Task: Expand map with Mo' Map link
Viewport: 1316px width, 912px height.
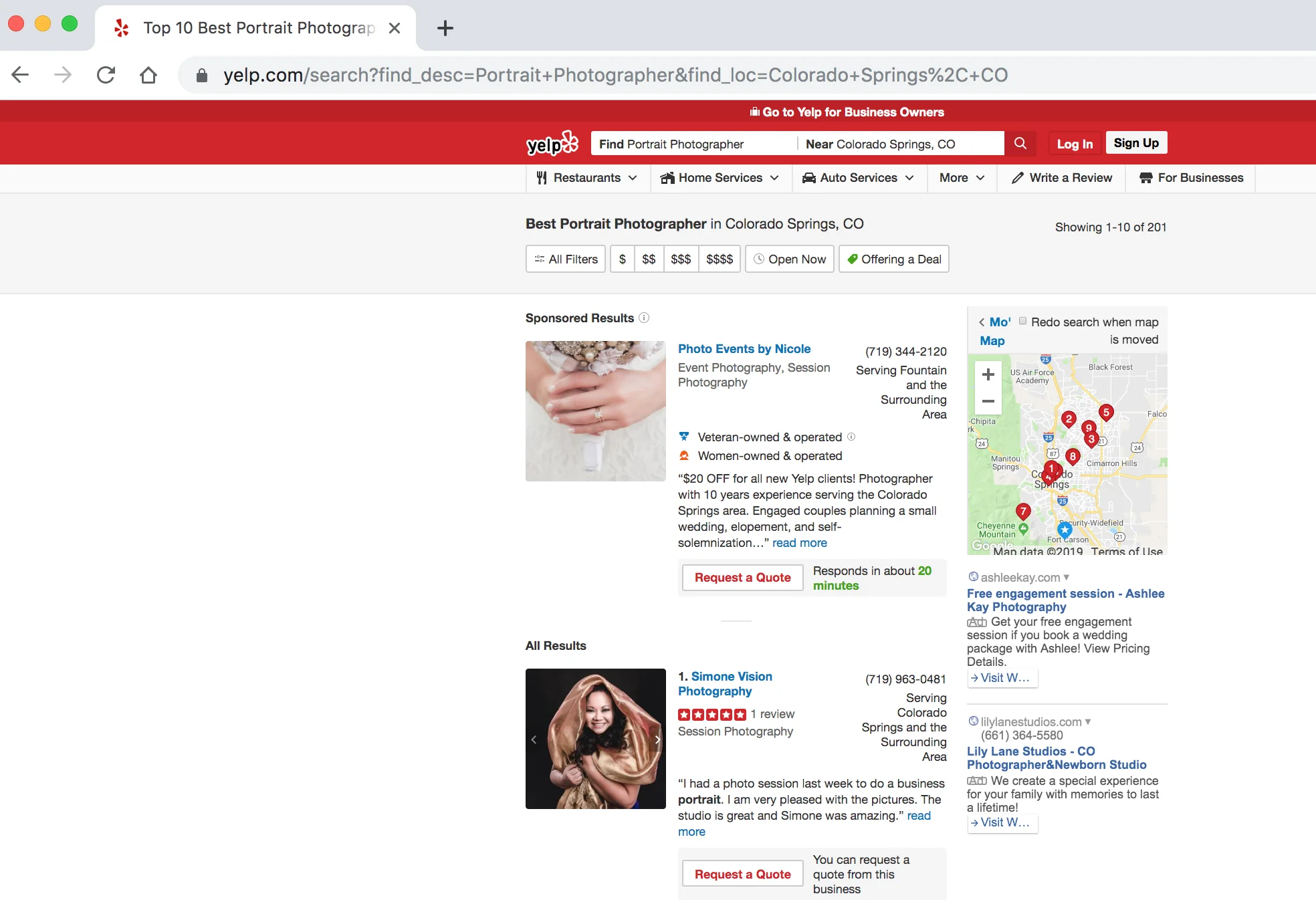Action: tap(994, 331)
